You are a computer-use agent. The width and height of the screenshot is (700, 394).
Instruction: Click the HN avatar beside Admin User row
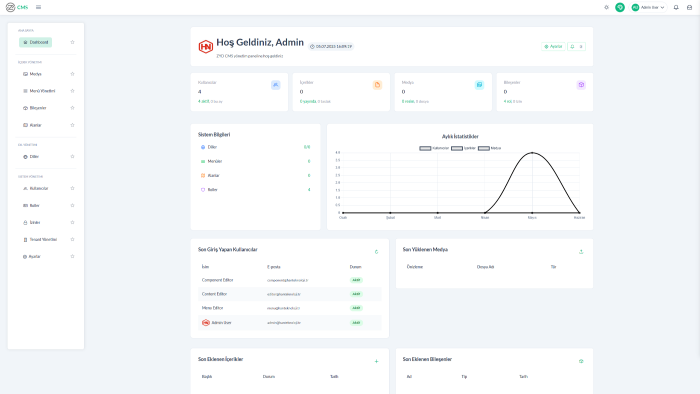tap(205, 323)
